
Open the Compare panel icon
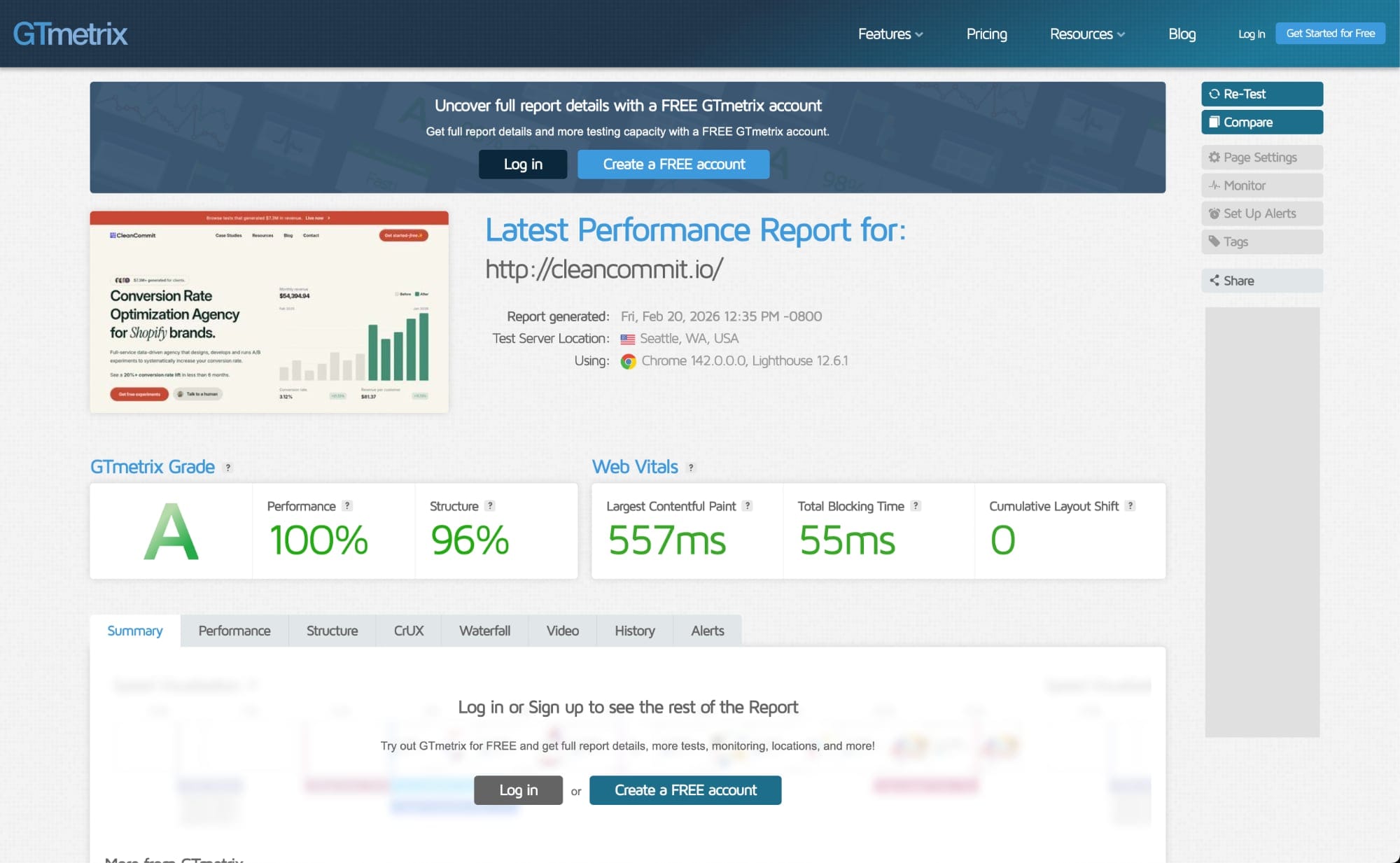[1216, 122]
